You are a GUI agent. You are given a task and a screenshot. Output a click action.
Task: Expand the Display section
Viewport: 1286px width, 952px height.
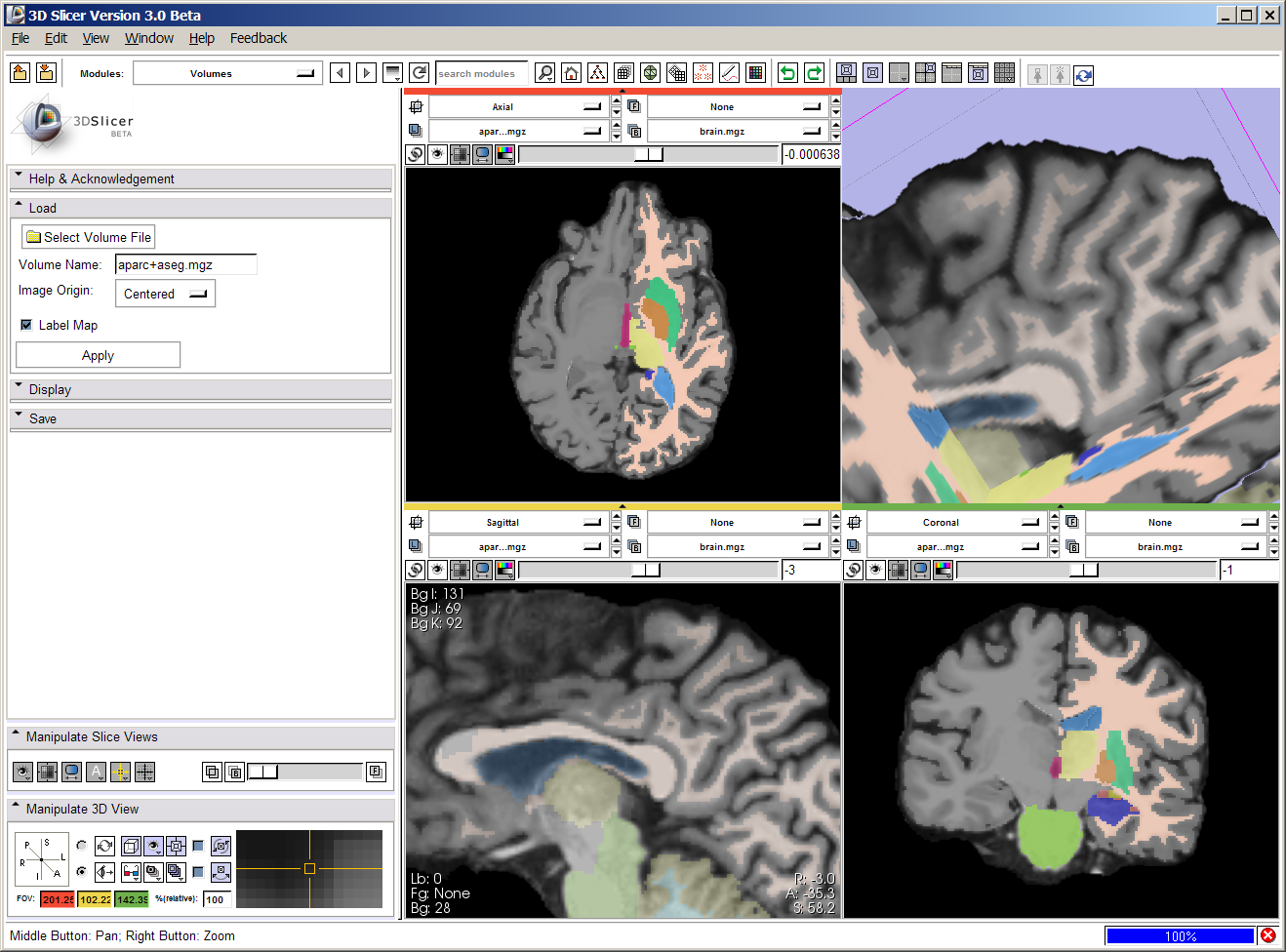[50, 389]
